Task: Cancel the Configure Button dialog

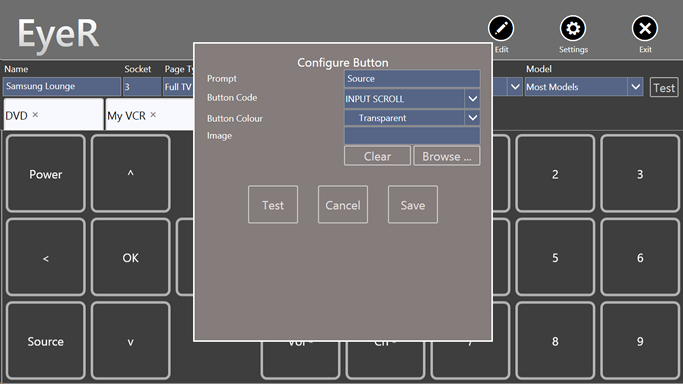Action: point(343,205)
